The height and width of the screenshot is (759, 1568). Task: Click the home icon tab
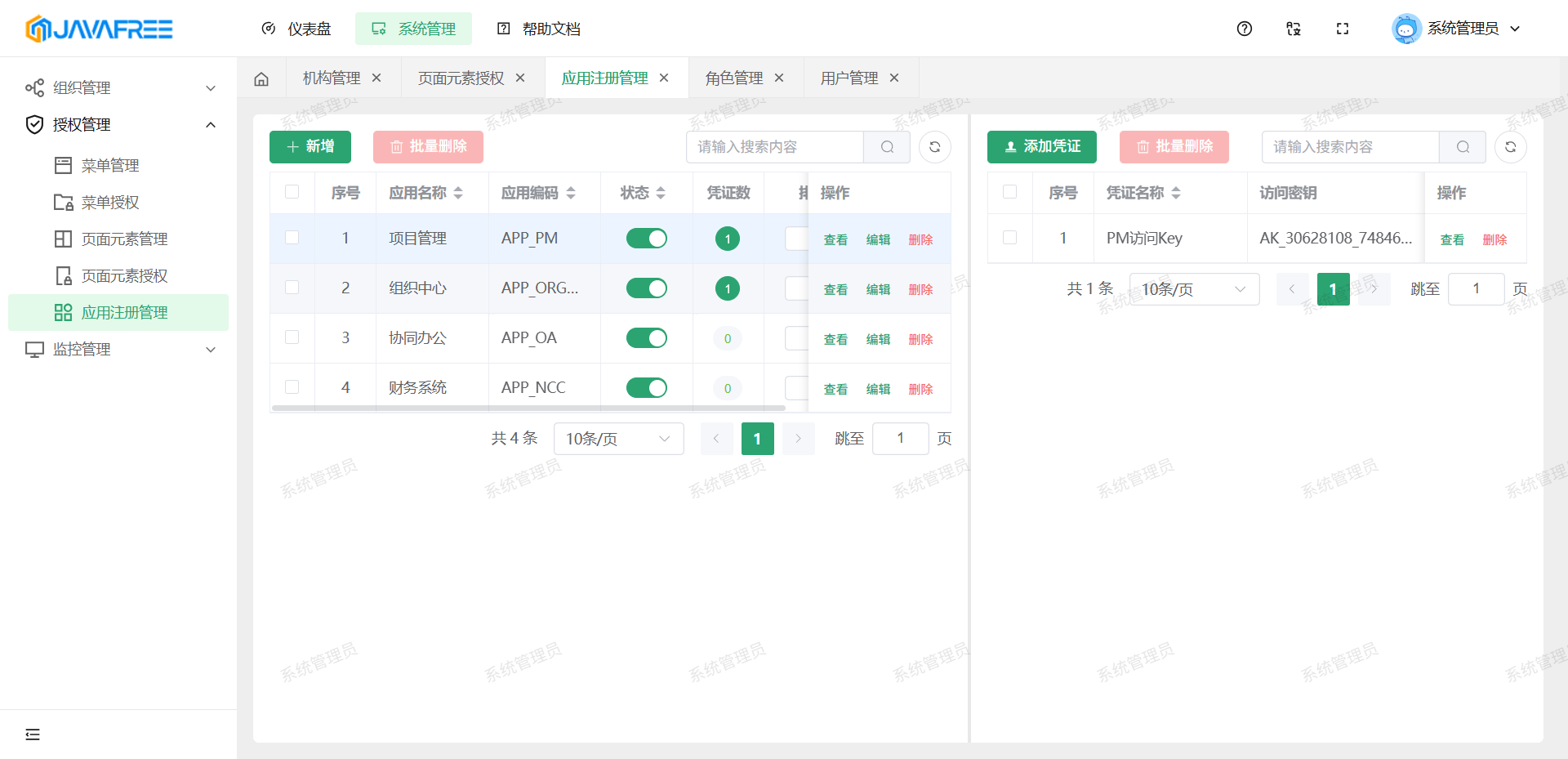click(x=261, y=78)
